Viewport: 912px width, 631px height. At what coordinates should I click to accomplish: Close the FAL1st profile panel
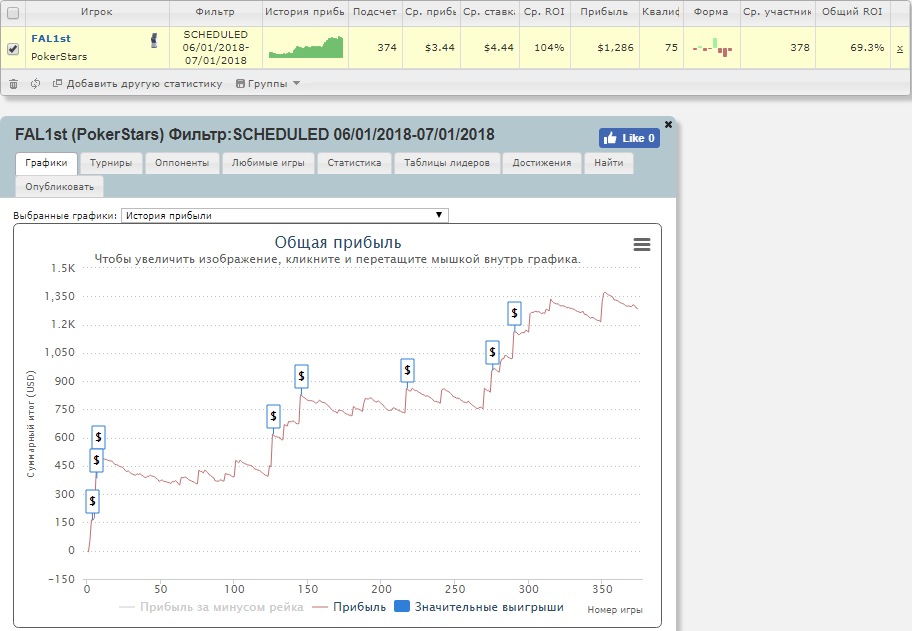coord(668,124)
